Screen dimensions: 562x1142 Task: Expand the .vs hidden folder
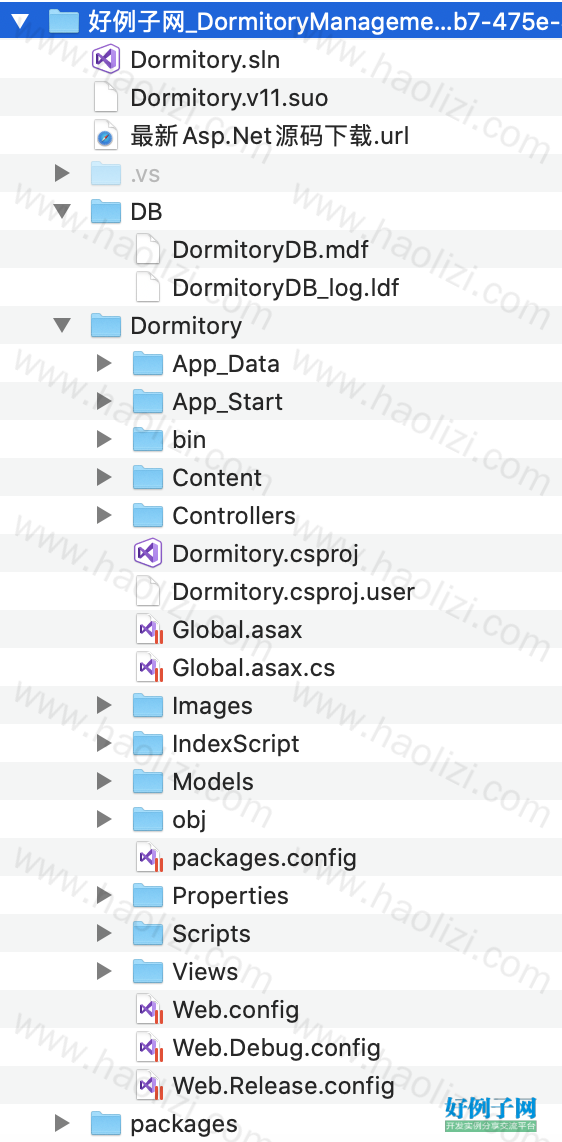(62, 173)
